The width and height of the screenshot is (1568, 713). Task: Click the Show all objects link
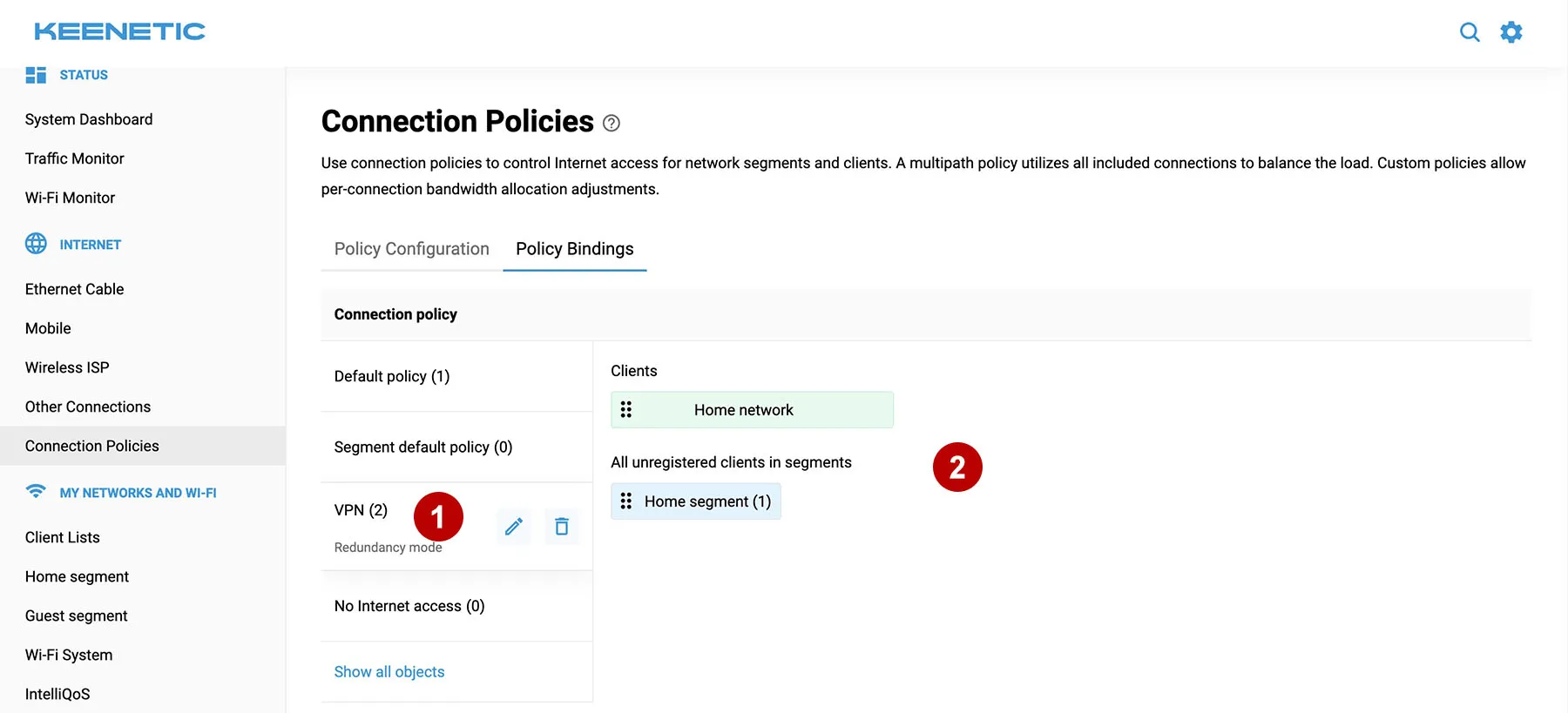pyautogui.click(x=389, y=672)
